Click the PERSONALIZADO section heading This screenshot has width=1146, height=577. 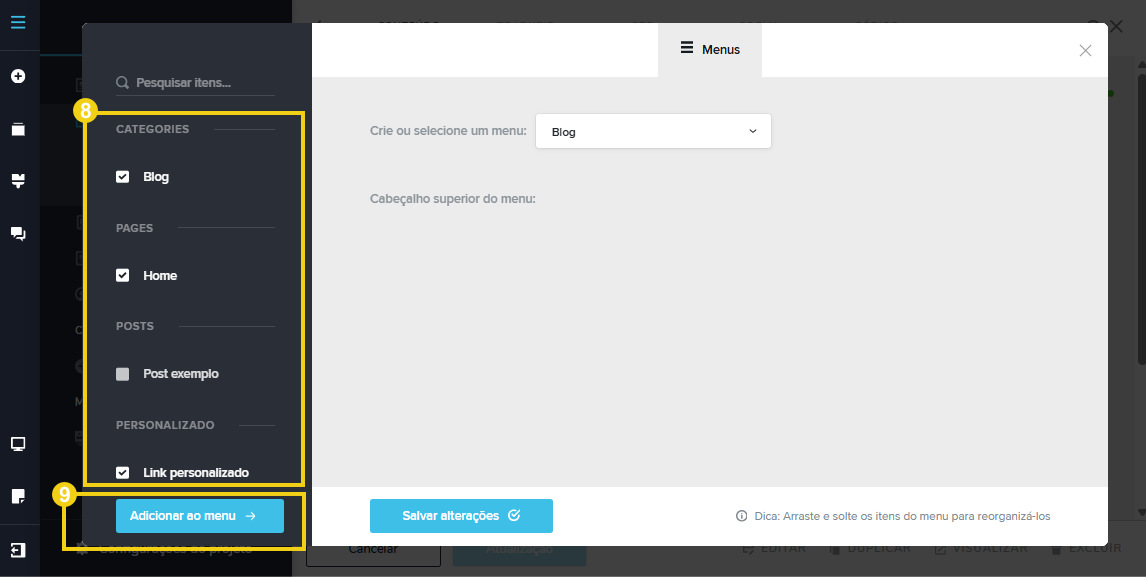tap(165, 425)
